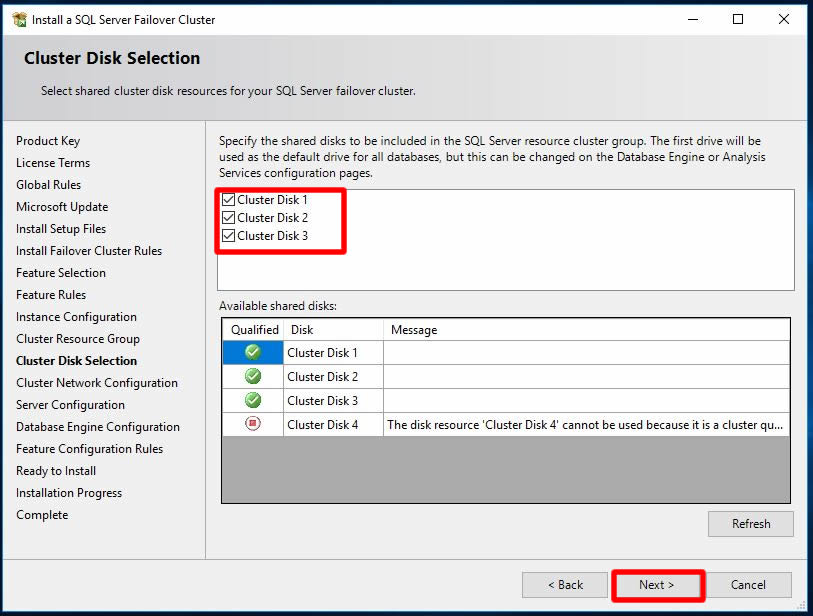This screenshot has width=813, height=616.
Task: Toggle the Cluster Disk 2 checkbox
Action: coord(228,218)
